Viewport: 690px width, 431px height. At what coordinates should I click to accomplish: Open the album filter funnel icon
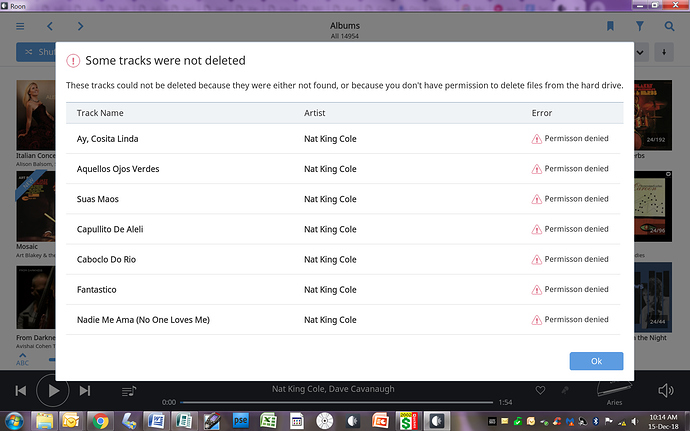pos(640,26)
